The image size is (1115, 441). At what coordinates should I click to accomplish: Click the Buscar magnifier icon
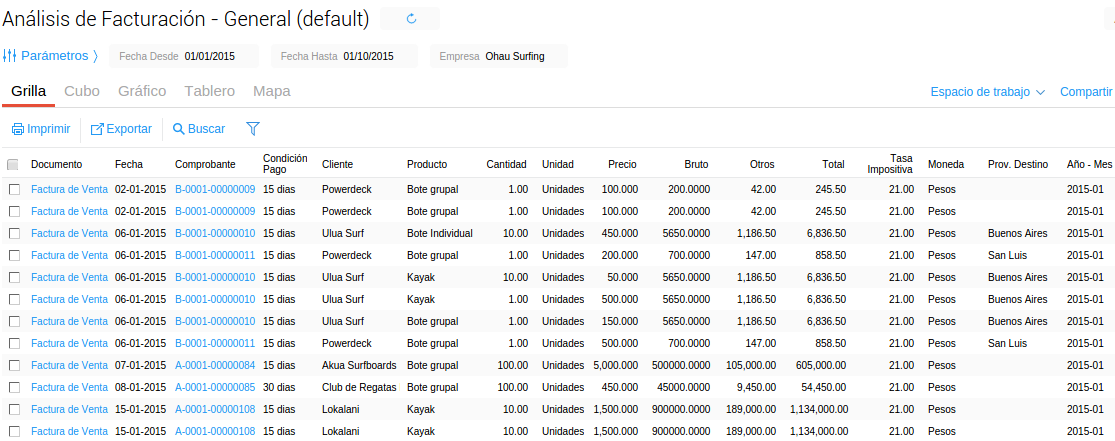tap(179, 129)
